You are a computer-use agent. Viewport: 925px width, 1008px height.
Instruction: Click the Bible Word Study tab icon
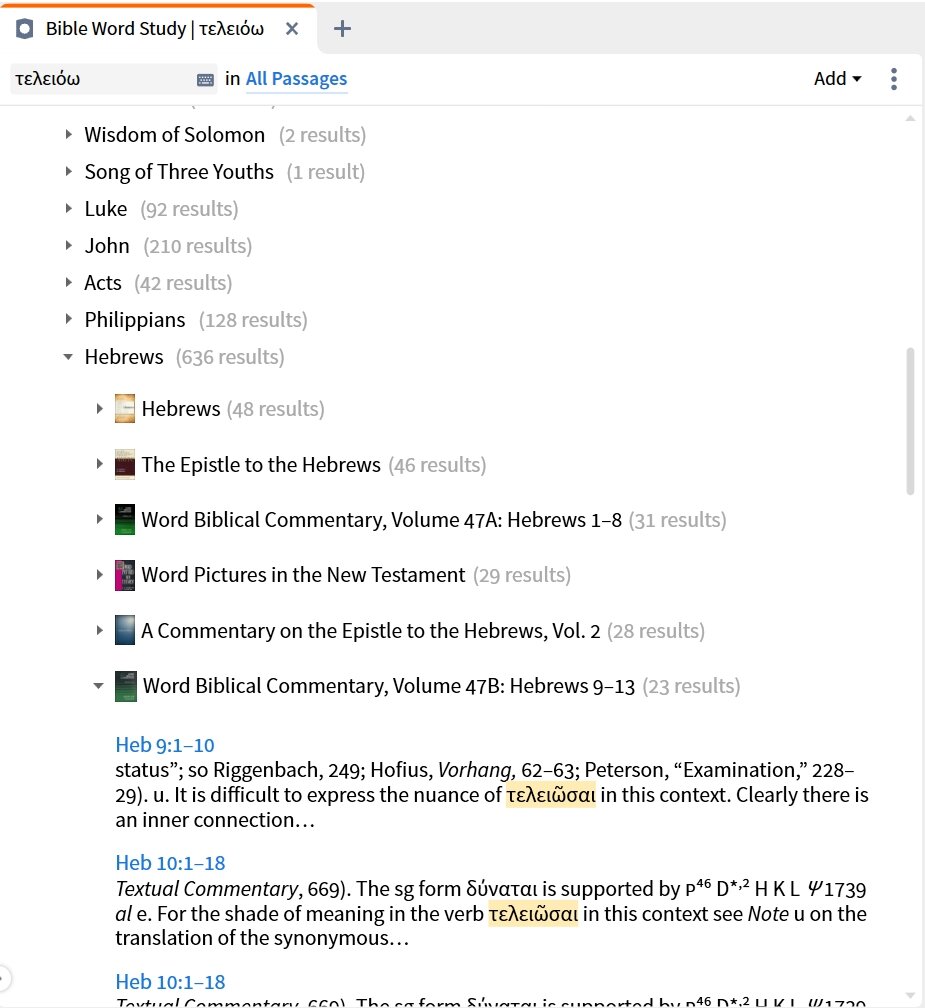(x=24, y=29)
